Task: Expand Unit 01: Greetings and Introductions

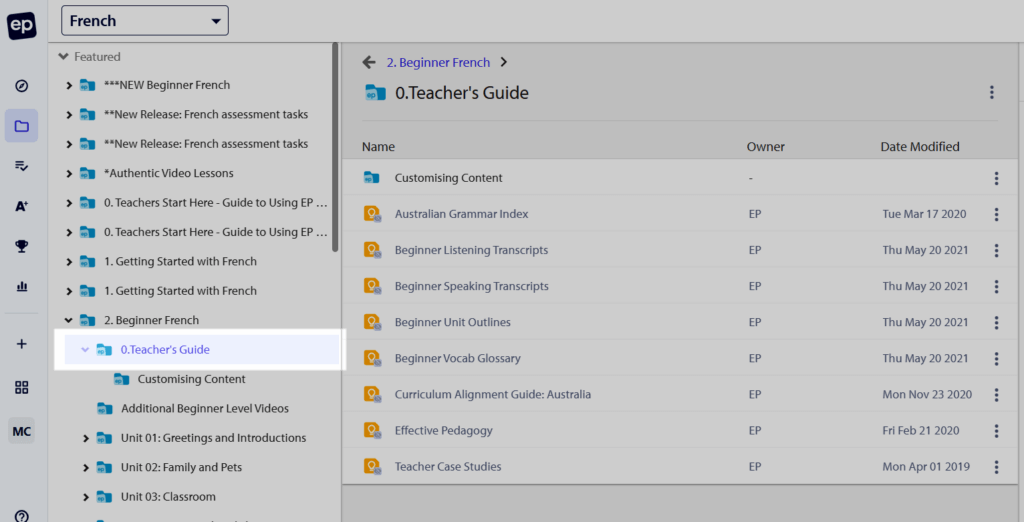Action: 86,438
